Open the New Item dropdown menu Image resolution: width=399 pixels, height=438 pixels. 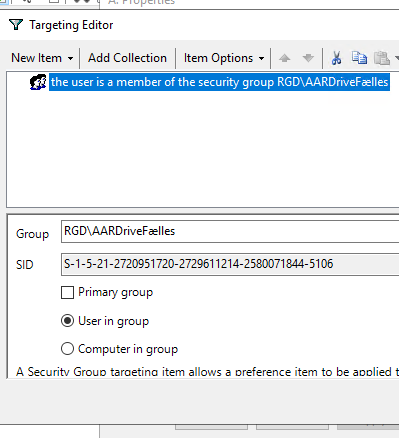pos(42,58)
